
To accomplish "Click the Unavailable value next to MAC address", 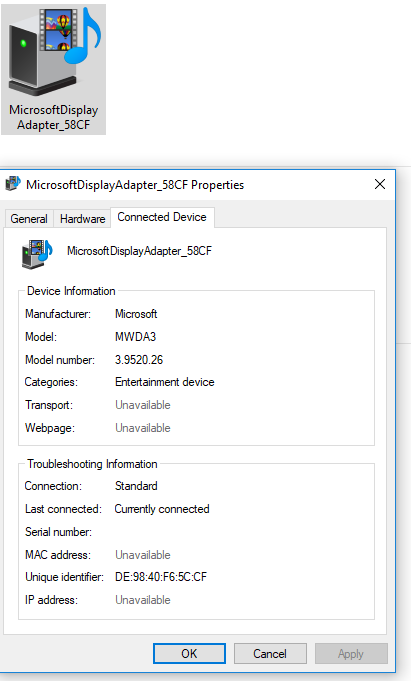I will pos(143,555).
